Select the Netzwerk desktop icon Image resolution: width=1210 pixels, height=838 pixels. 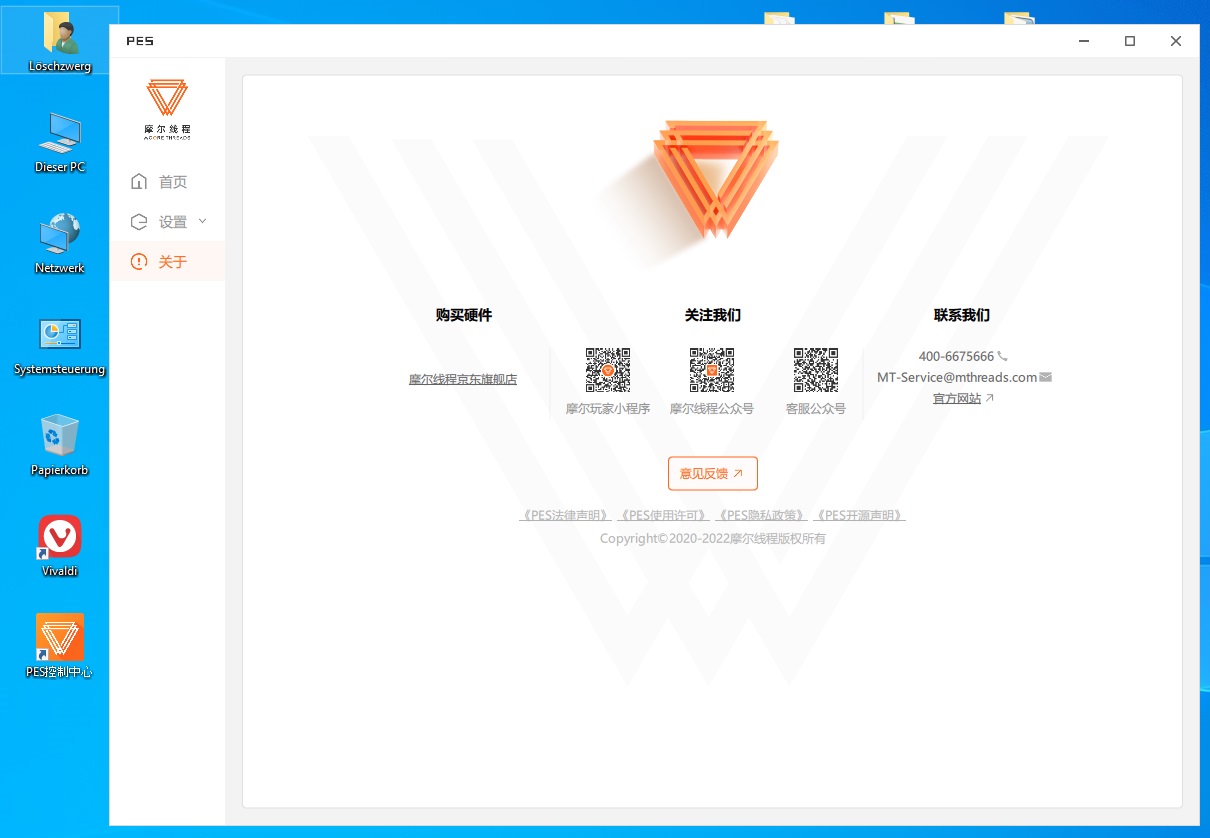click(x=60, y=244)
